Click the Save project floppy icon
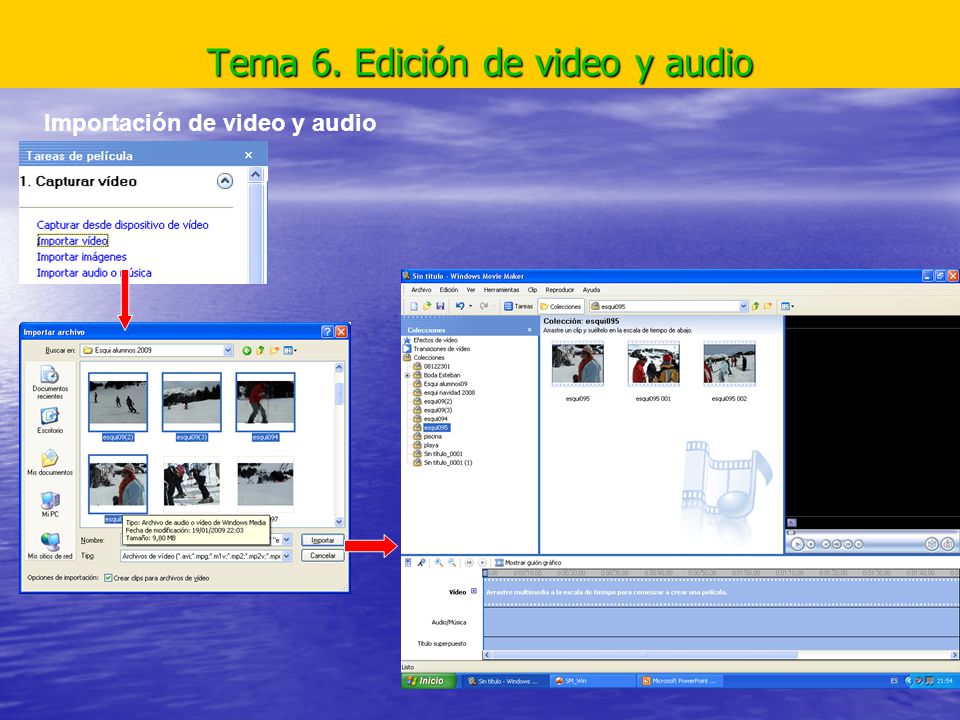The image size is (960, 720). click(x=440, y=306)
